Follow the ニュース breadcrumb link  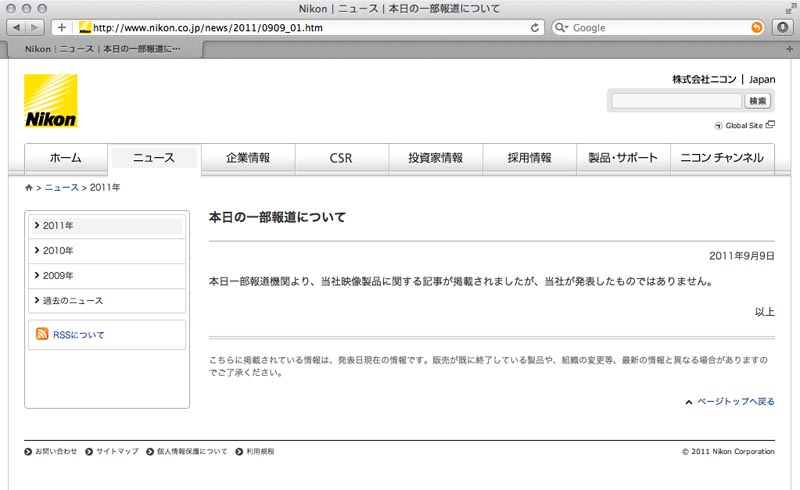61,188
